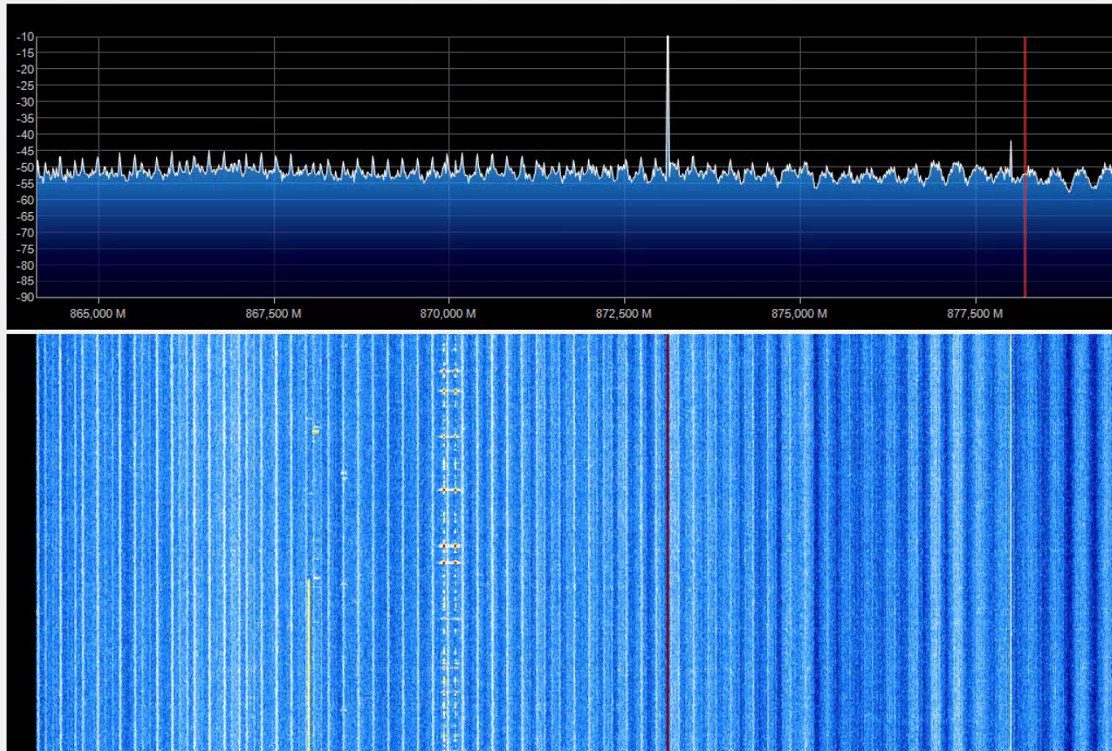Screen dimensions: 1112x751
Task: Click the 867,500 M frequency label
Action: point(273,313)
